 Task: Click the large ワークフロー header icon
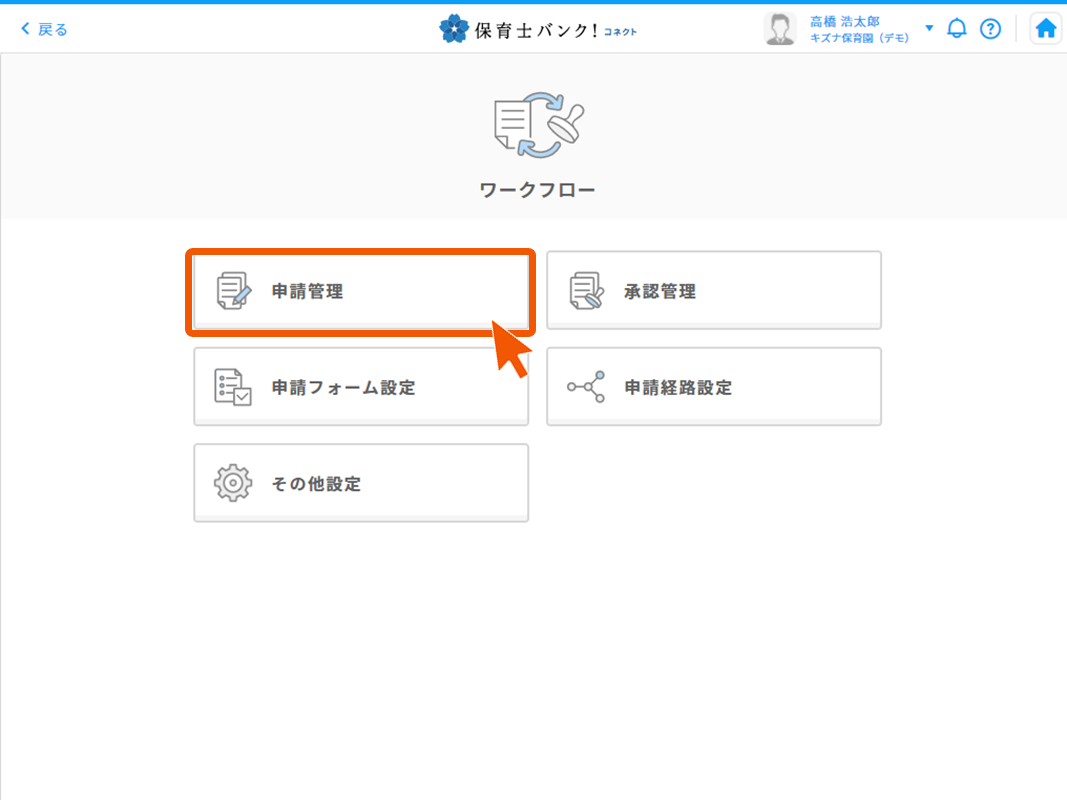click(x=537, y=125)
